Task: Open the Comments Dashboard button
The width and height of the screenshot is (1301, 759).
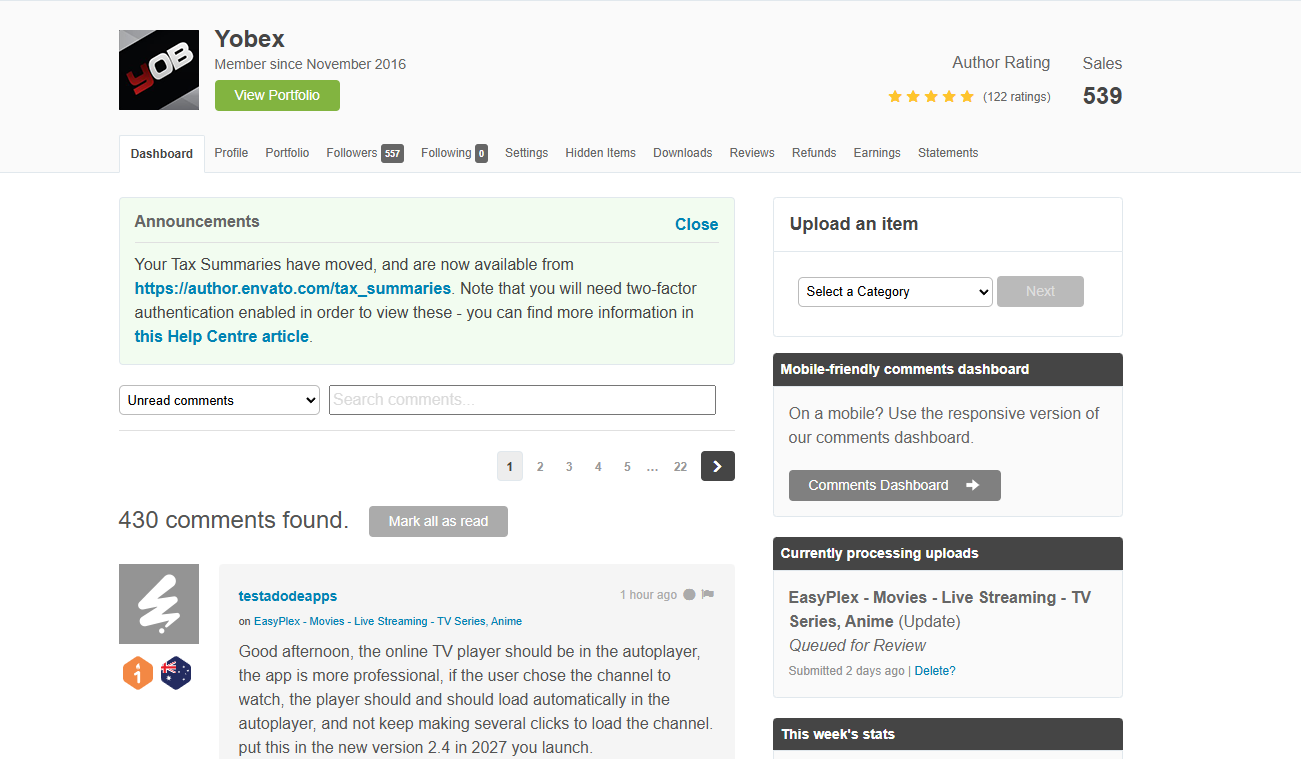Action: (x=894, y=485)
